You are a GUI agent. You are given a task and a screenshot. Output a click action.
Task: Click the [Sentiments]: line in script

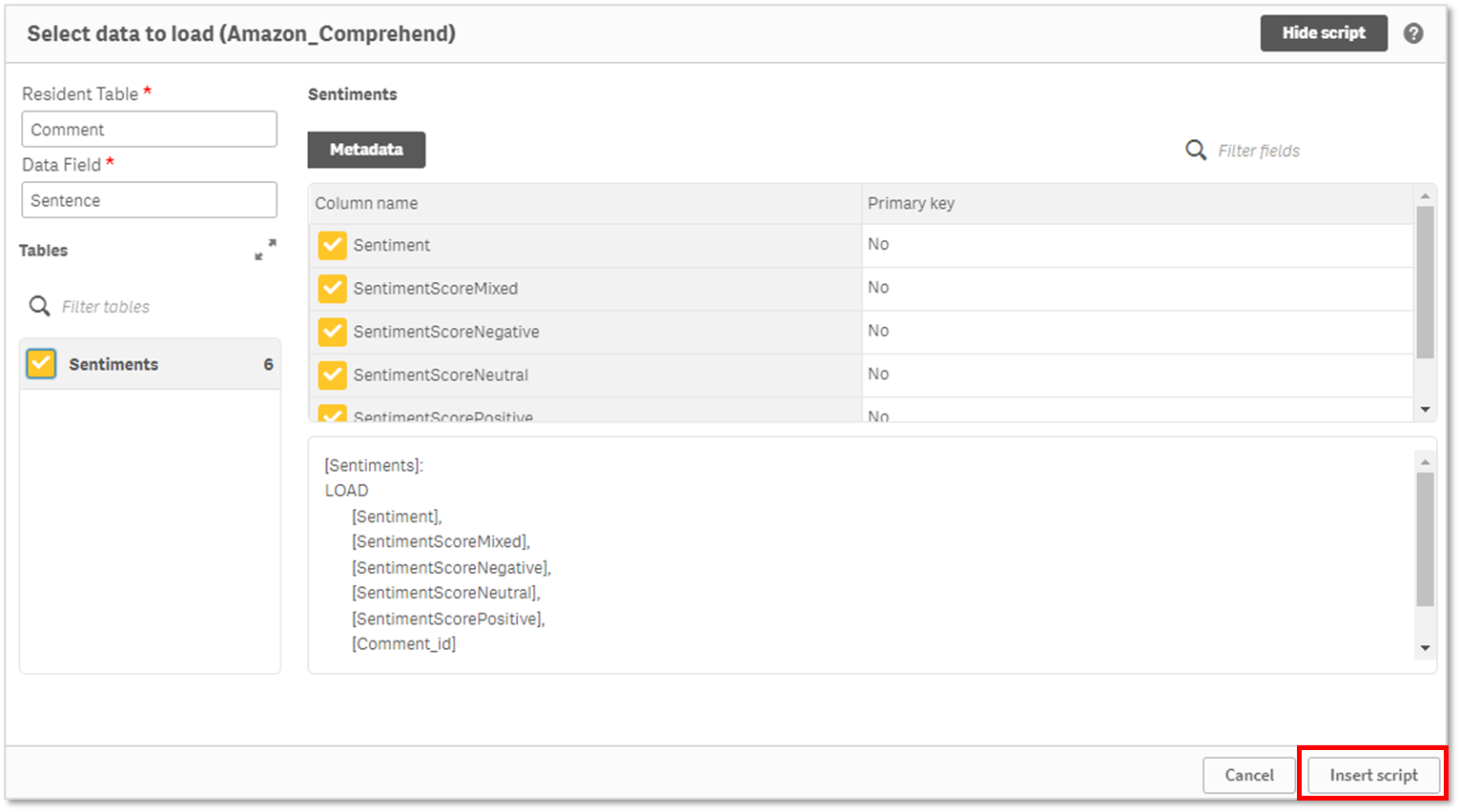pyautogui.click(x=374, y=465)
